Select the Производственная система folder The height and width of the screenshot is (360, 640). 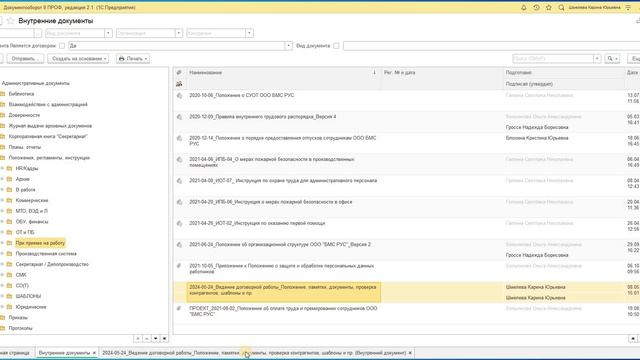(x=46, y=254)
